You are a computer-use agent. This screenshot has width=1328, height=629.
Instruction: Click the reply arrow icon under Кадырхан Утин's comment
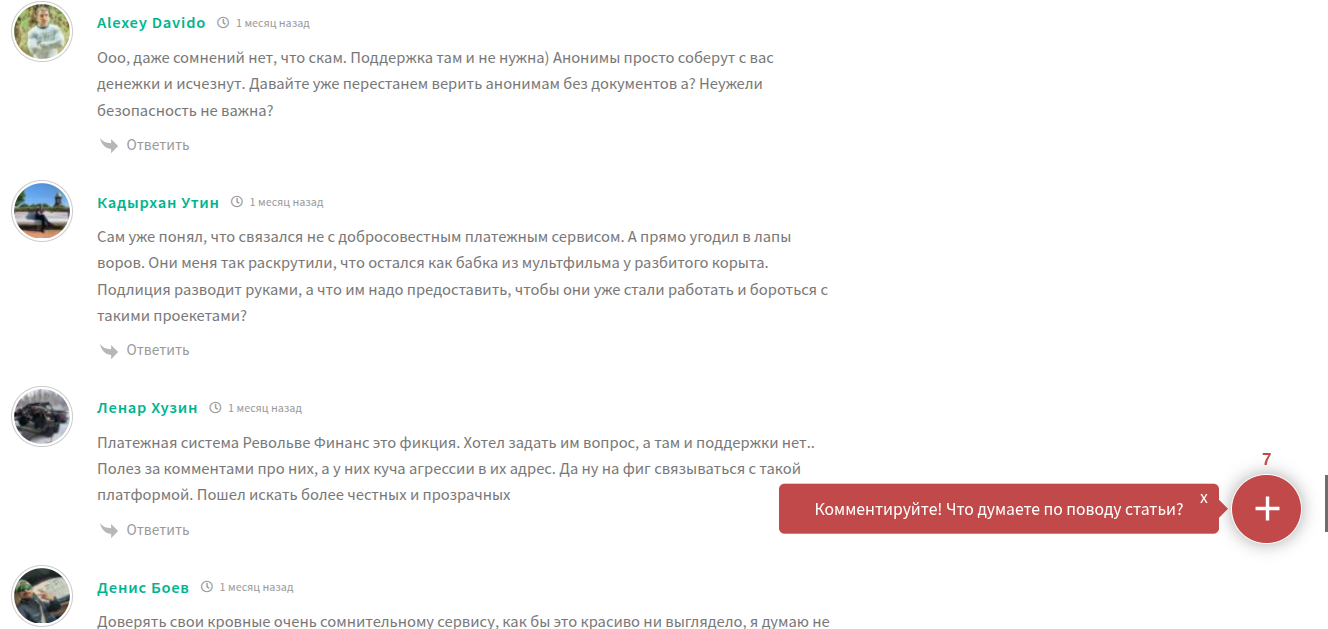[109, 350]
